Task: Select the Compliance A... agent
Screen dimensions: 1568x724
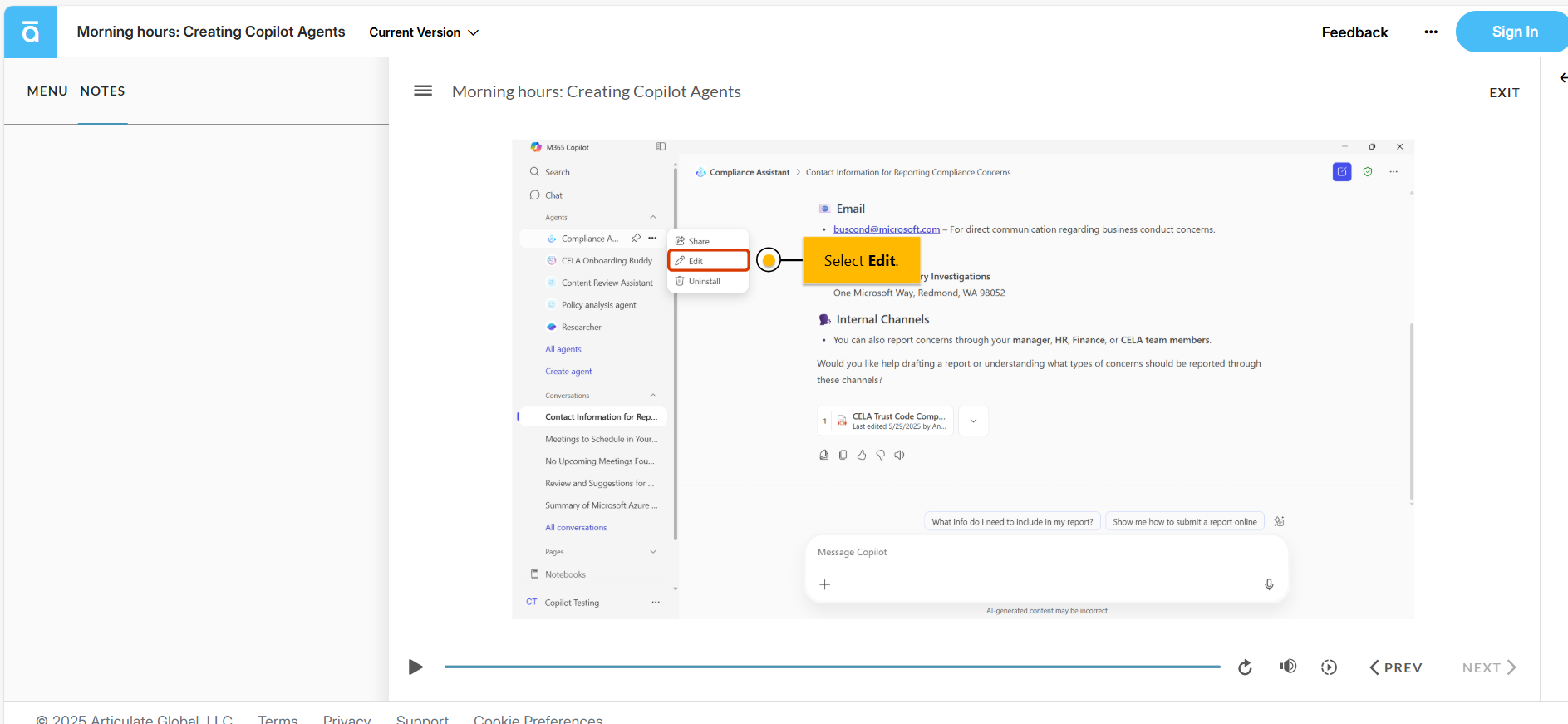Action: (589, 239)
